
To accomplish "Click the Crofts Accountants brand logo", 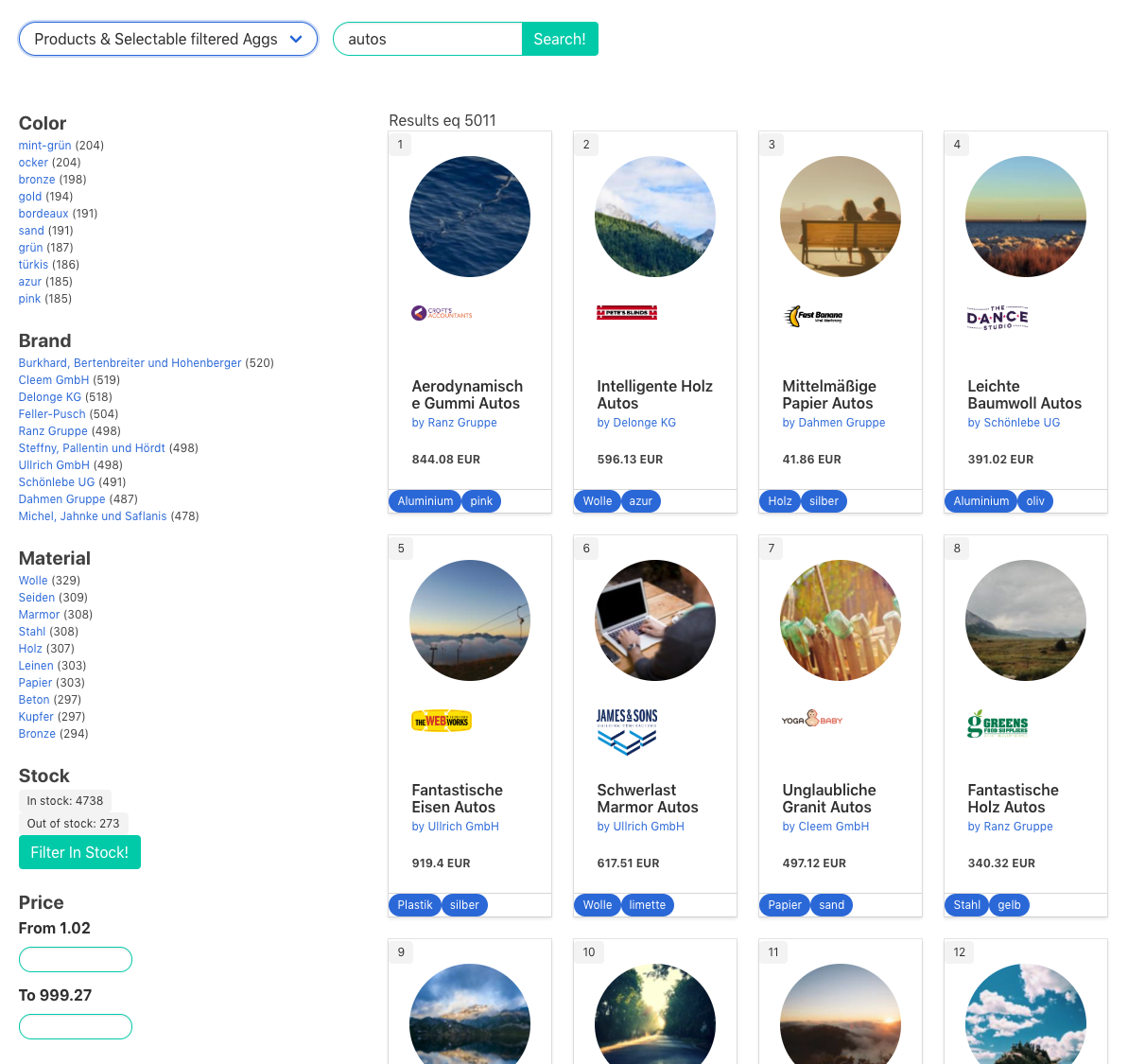I will (x=442, y=313).
